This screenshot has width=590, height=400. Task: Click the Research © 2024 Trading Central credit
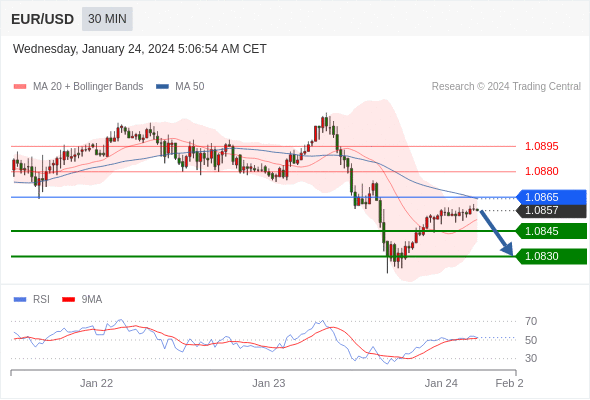tap(506, 87)
